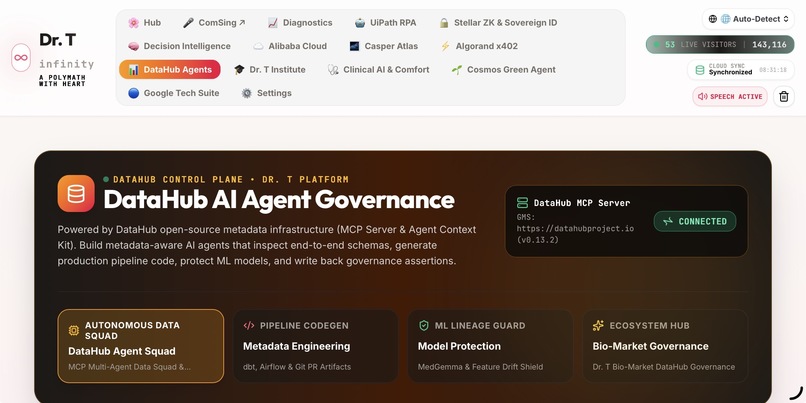Screen dimensions: 806x403
Task: Click the Pipeline Codegen code brackets icon
Action: [x=249, y=325]
